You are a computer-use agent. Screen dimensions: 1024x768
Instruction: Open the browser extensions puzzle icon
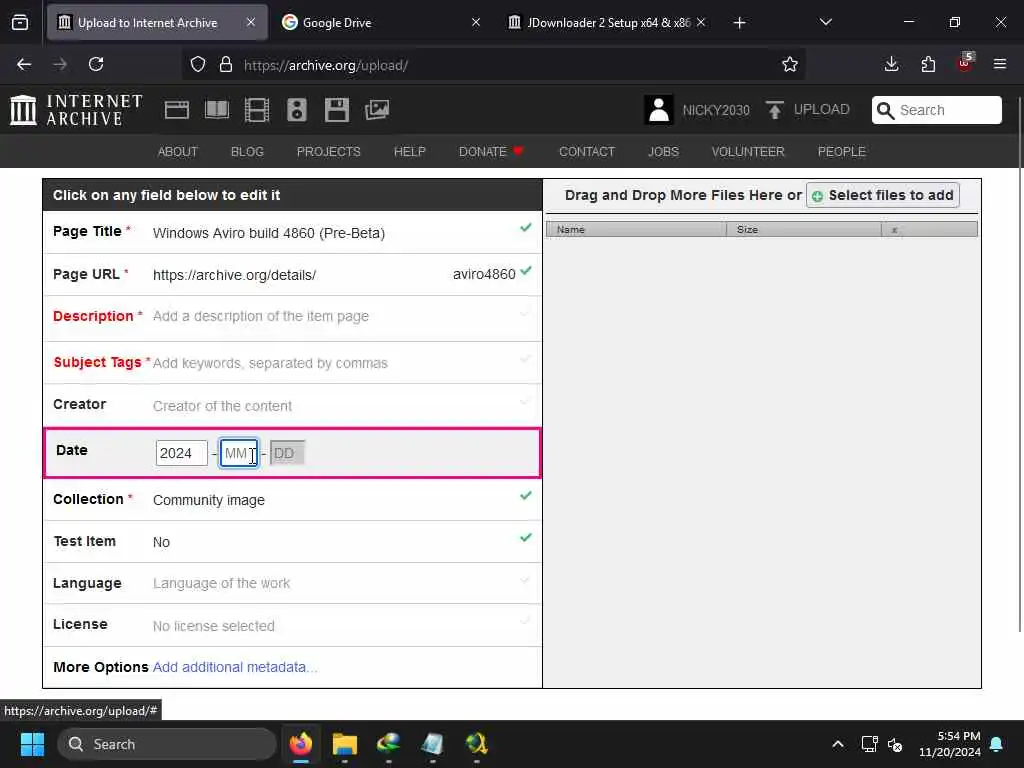tap(928, 64)
